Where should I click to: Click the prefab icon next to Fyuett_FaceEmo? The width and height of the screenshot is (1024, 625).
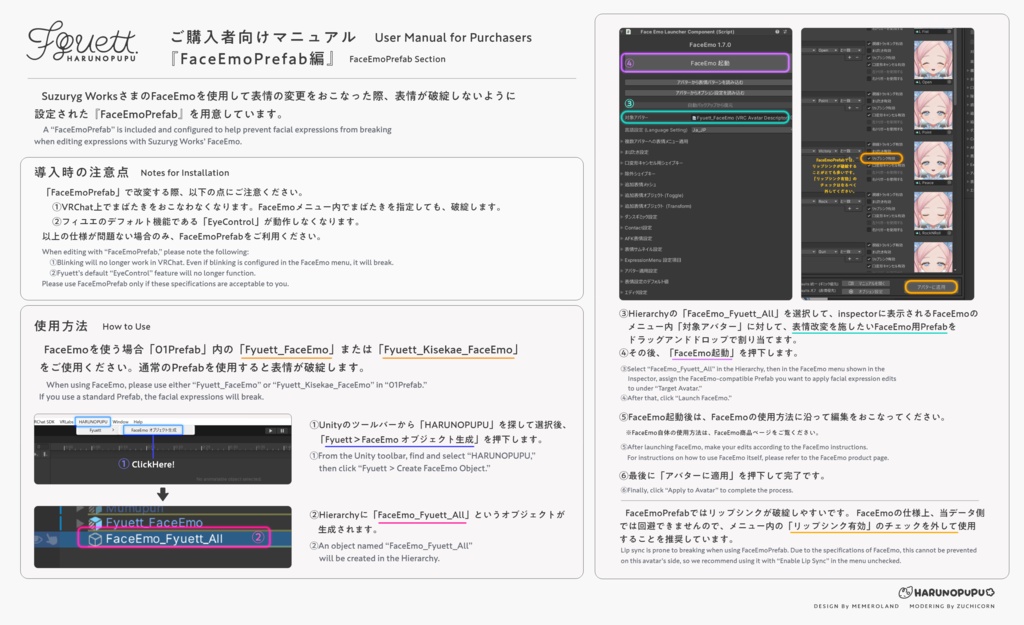pyautogui.click(x=95, y=523)
